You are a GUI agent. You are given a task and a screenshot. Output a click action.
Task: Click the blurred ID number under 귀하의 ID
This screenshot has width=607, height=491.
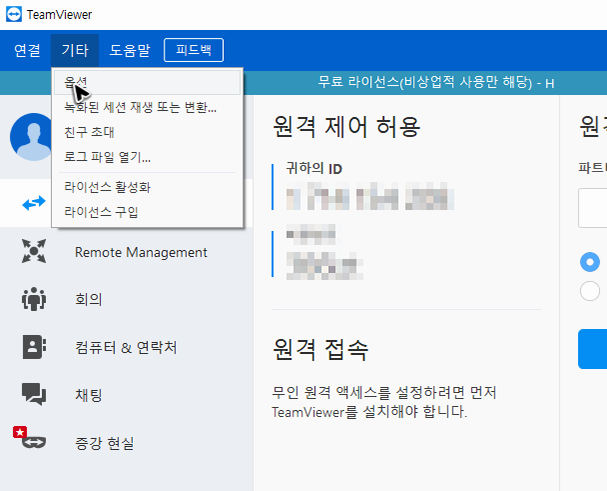tap(370, 197)
